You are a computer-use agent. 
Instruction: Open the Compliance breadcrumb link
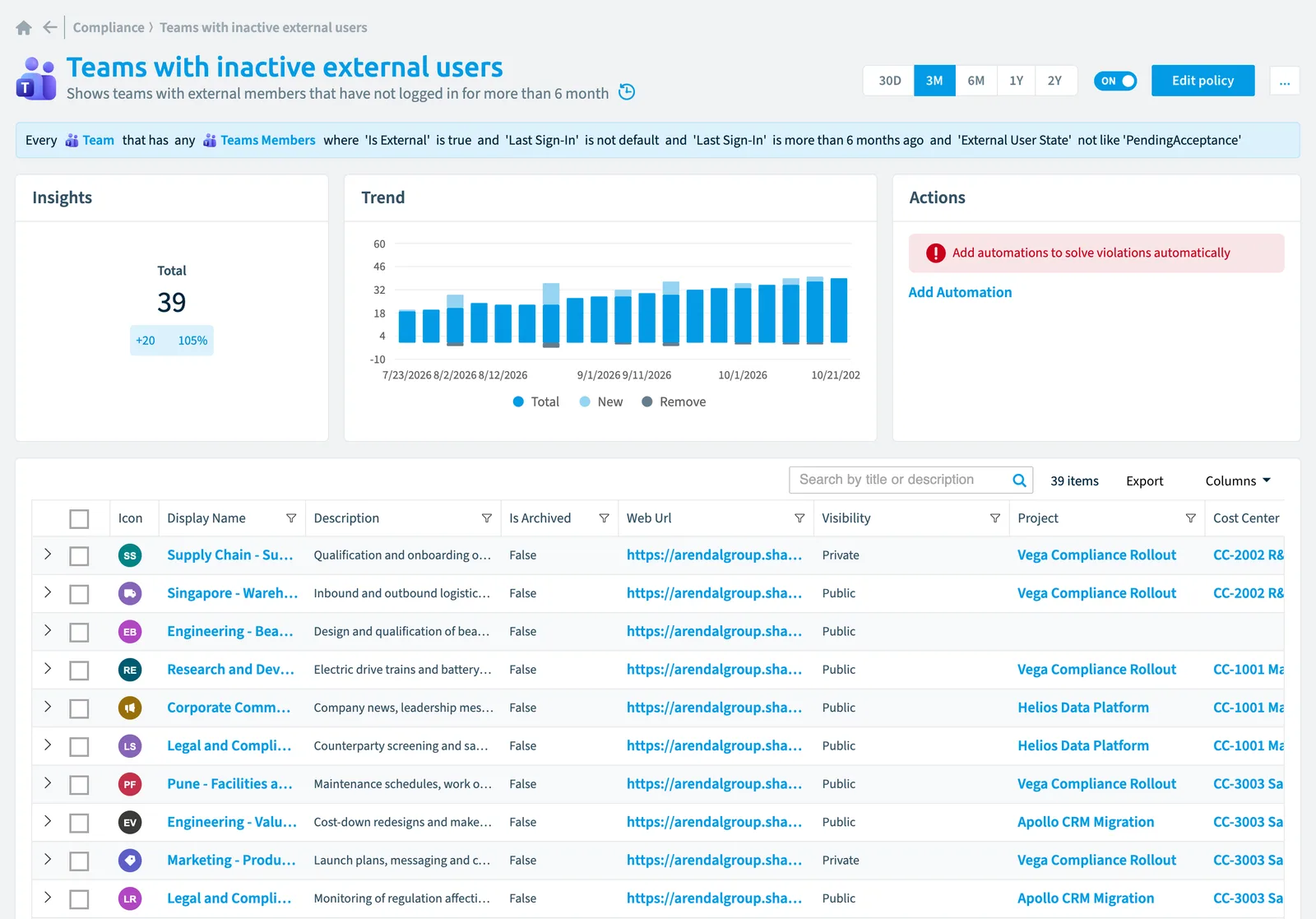[109, 27]
